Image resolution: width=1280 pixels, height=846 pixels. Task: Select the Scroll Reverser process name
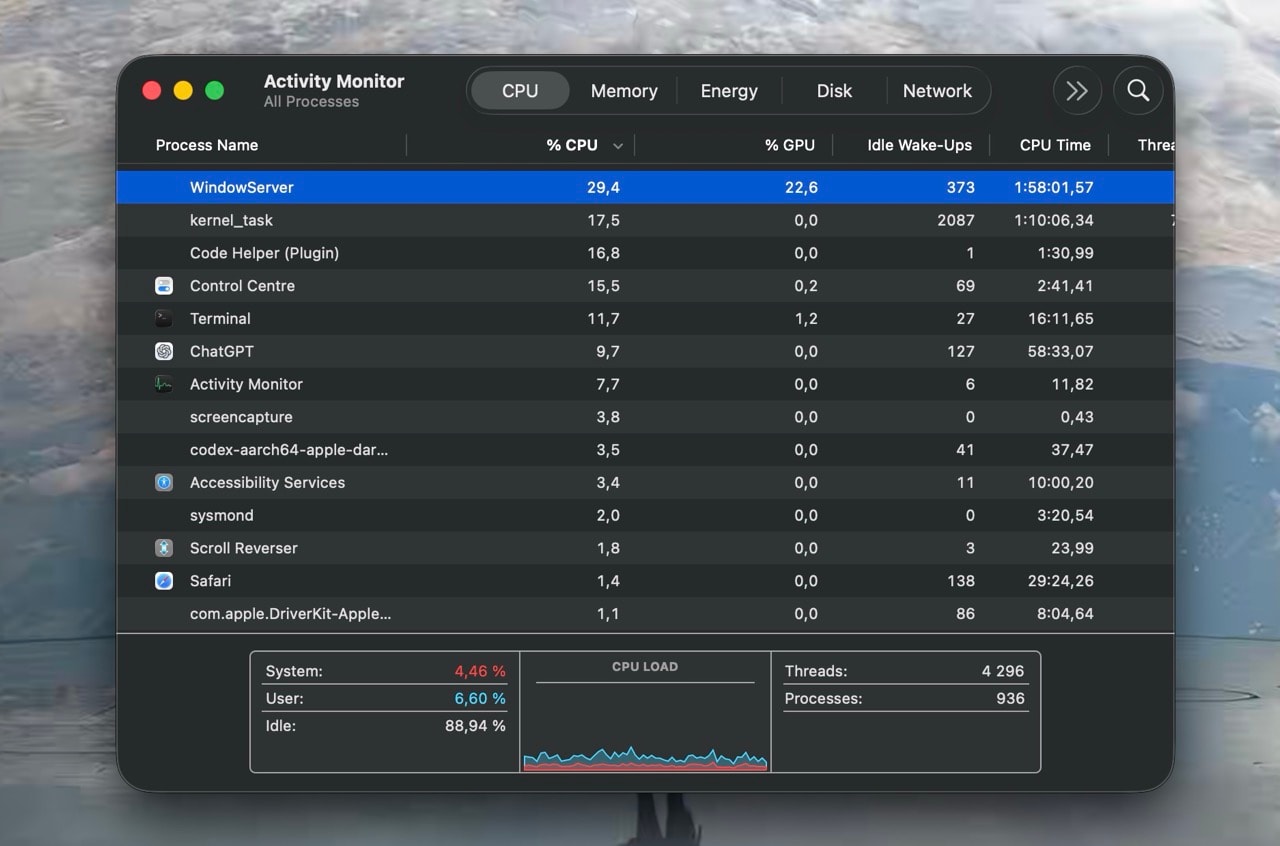pyautogui.click(x=244, y=548)
